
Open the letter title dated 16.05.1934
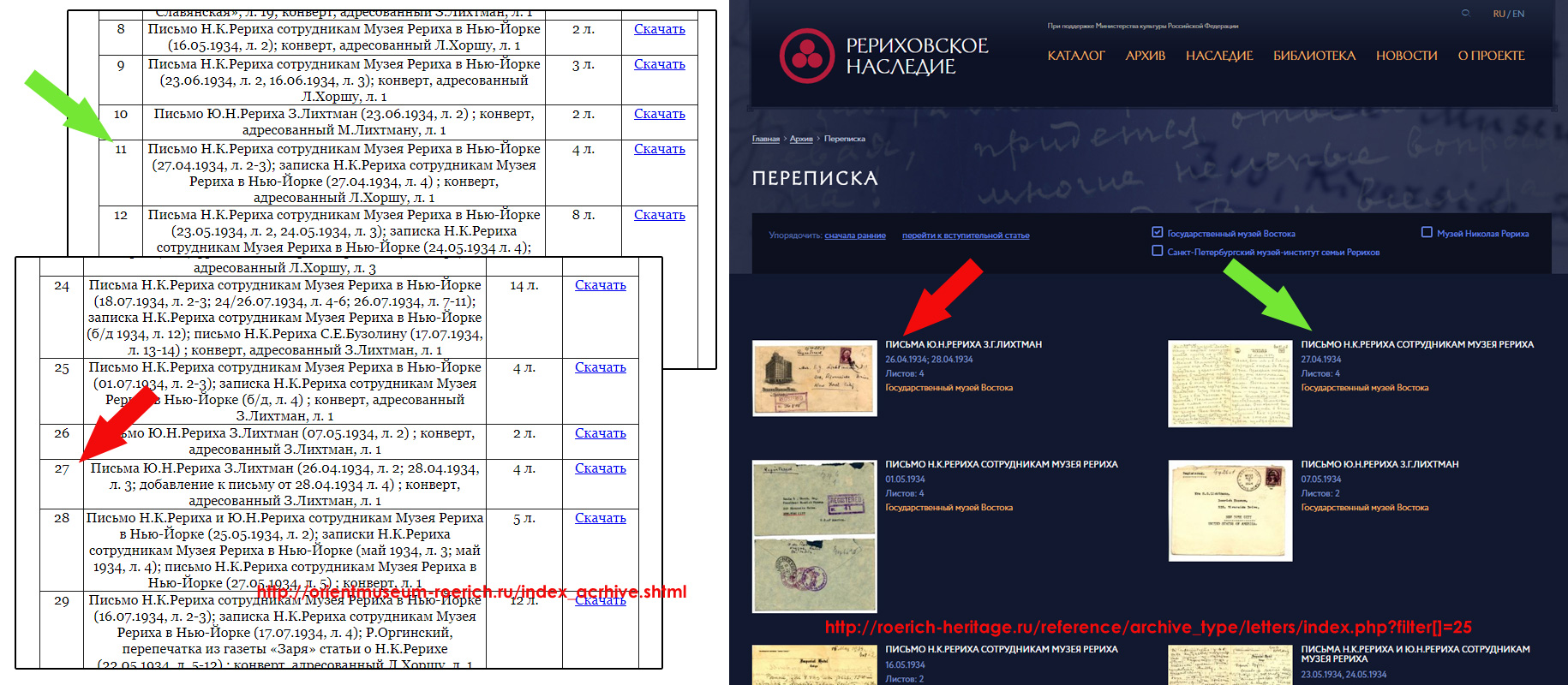pyautogui.click(x=1002, y=650)
